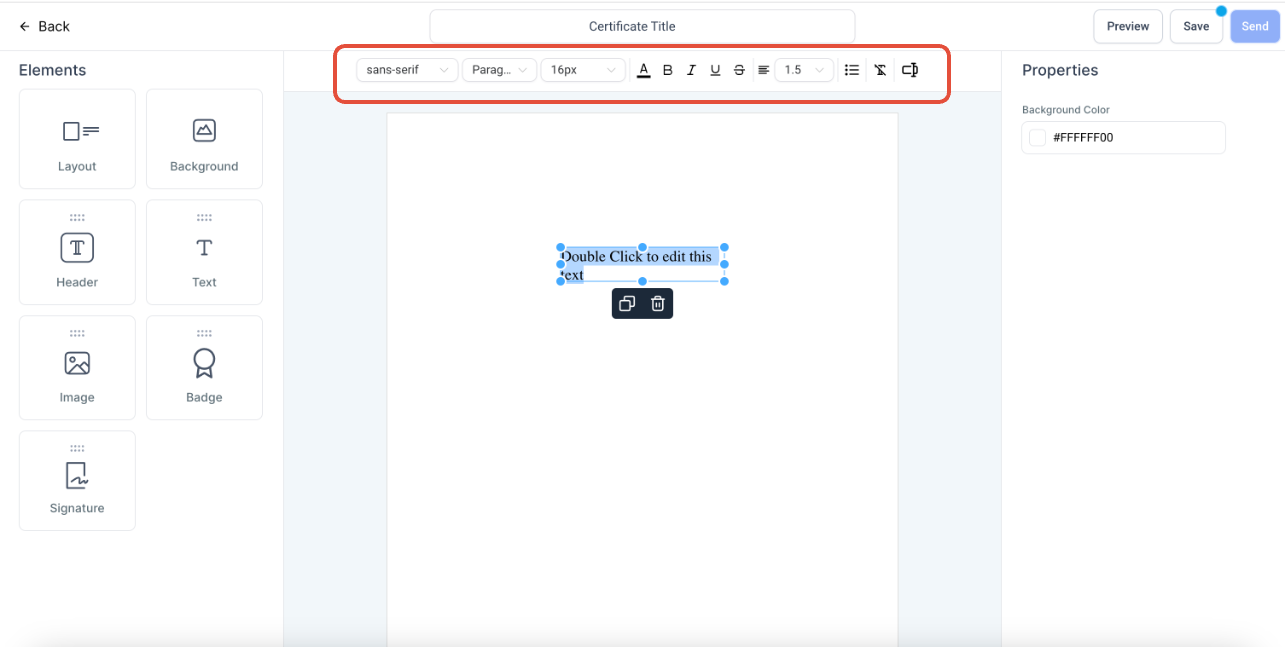Image resolution: width=1285 pixels, height=647 pixels.
Task: Open text alignment options
Action: pyautogui.click(x=763, y=70)
